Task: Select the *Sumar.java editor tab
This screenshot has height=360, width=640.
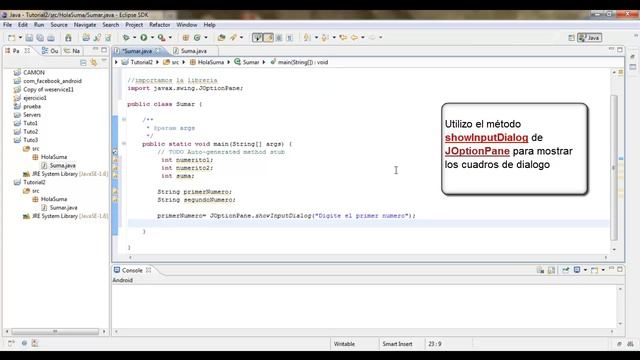Action: [x=138, y=51]
